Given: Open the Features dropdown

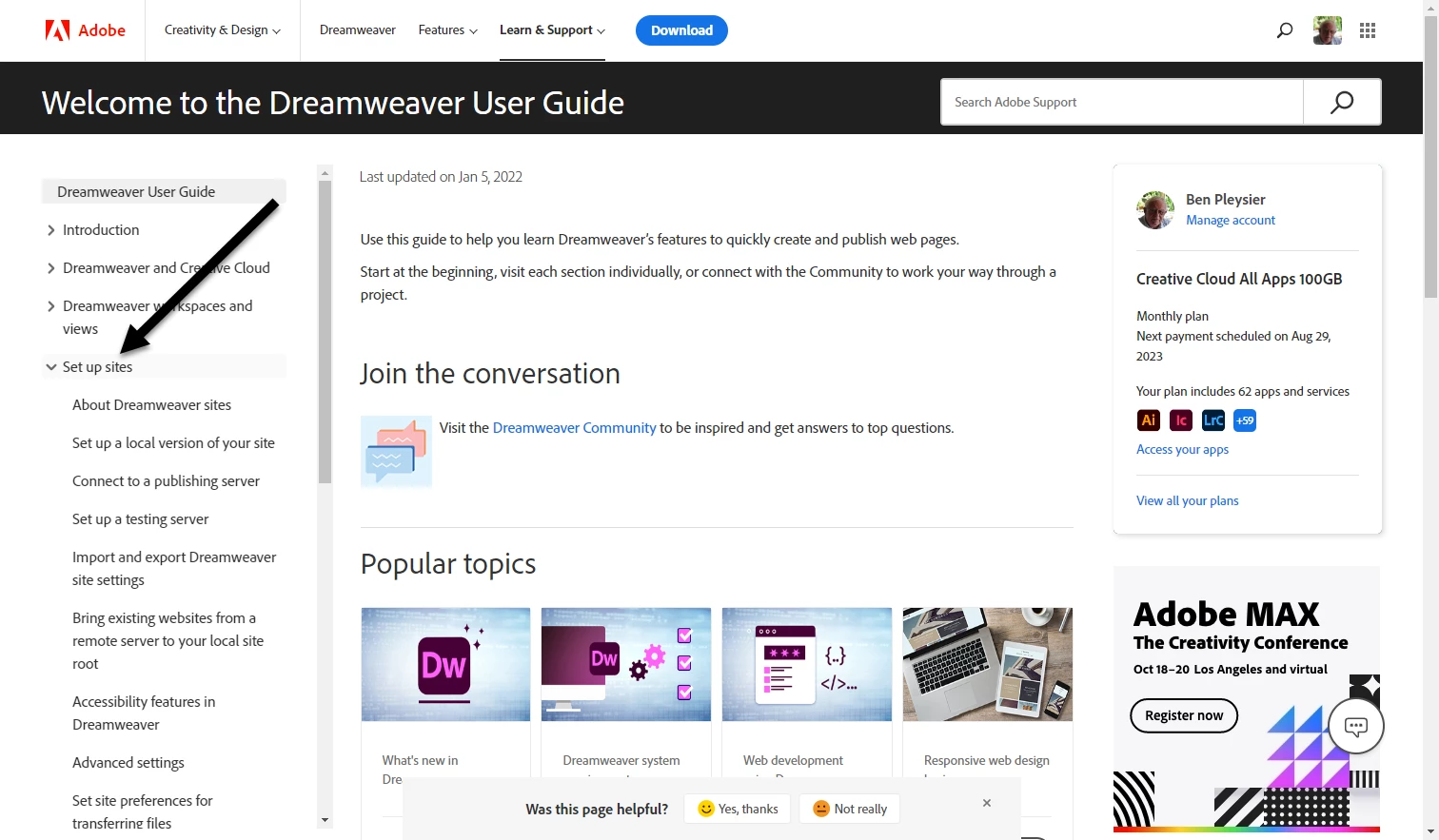Looking at the screenshot, I should point(447,30).
